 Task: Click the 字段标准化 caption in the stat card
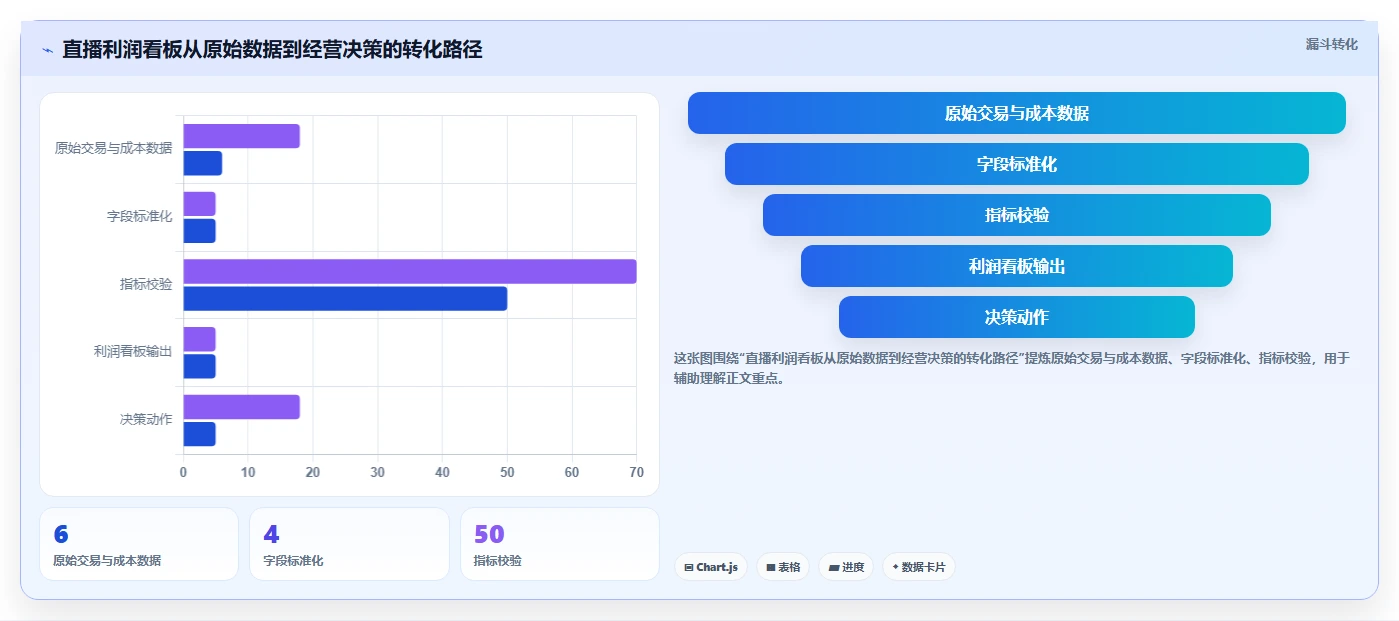[x=293, y=561]
